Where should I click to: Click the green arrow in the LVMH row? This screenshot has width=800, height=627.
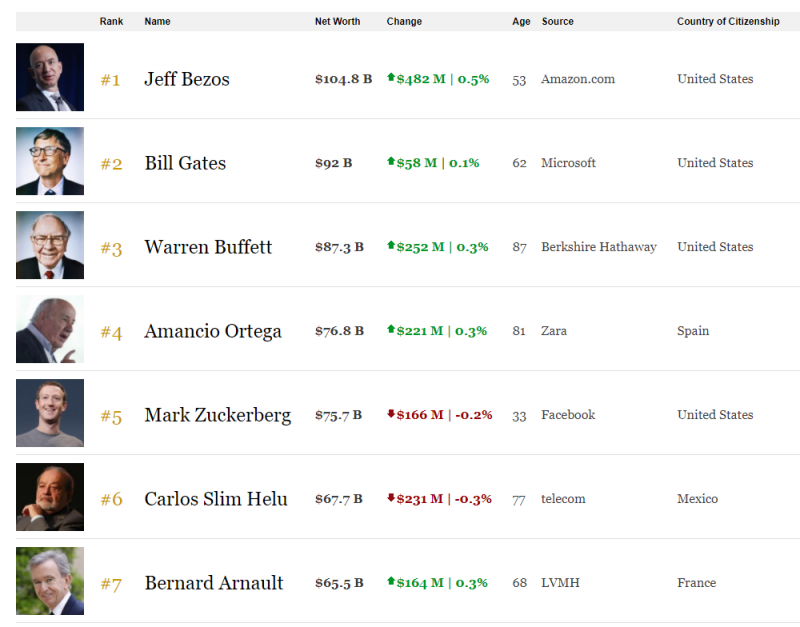pyautogui.click(x=391, y=582)
